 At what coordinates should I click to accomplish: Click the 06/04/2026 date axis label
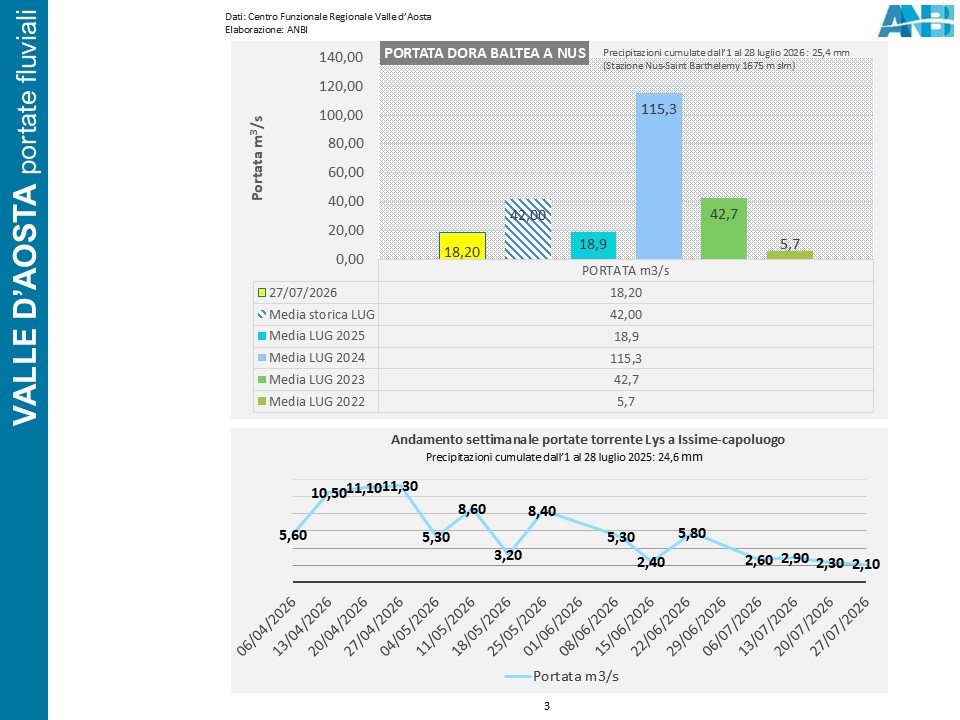267,626
